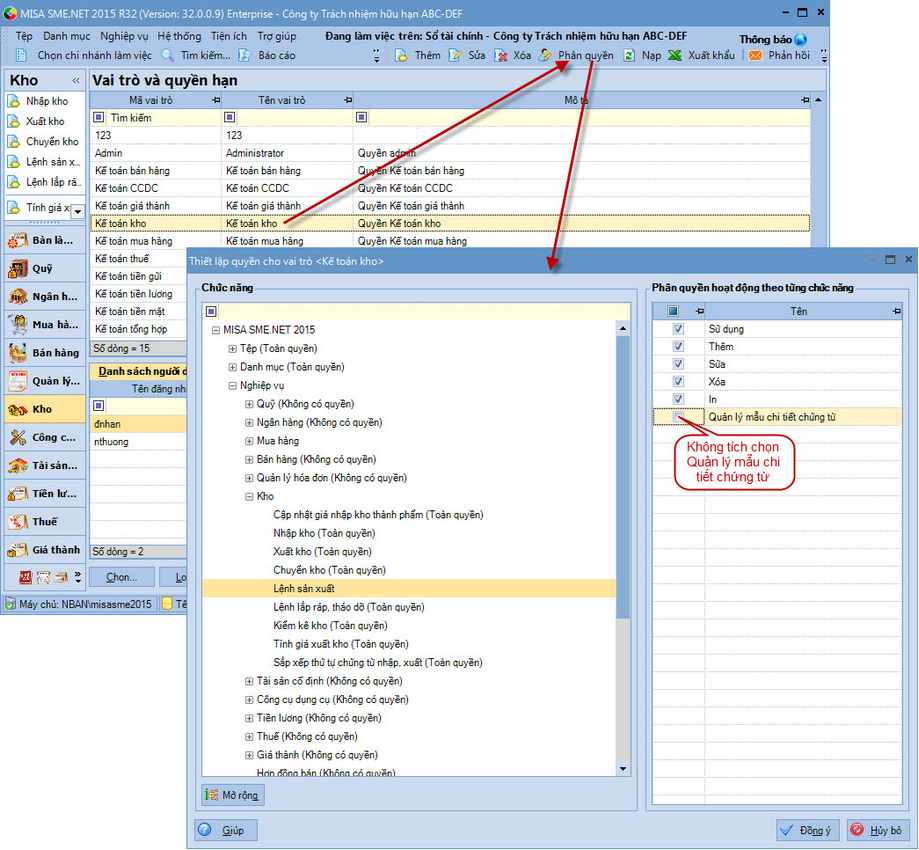Click the Mở rộng button
The height and width of the screenshot is (850, 919).
pyautogui.click(x=233, y=795)
